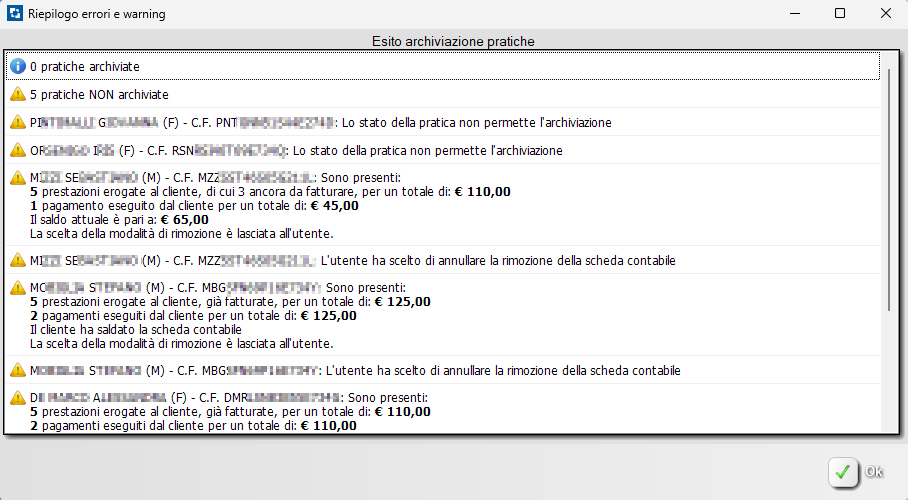The height and width of the screenshot is (500, 908).
Task: Minimize the Riepilogo errori e warning window
Action: [x=794, y=14]
